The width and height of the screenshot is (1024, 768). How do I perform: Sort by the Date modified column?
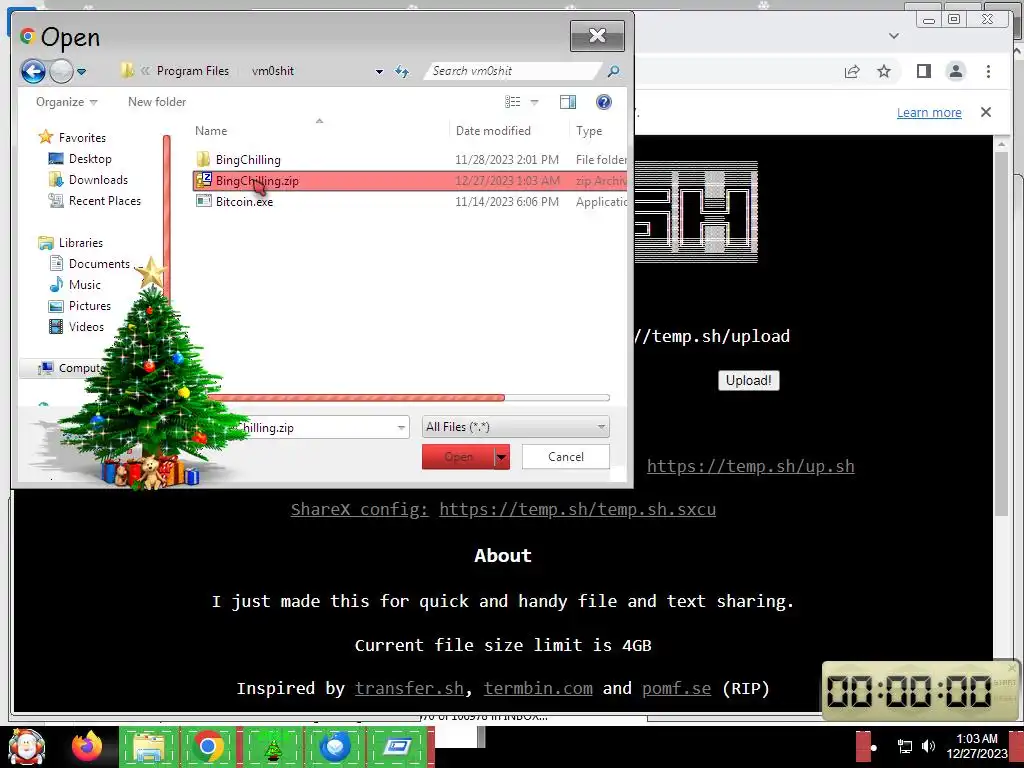click(493, 131)
